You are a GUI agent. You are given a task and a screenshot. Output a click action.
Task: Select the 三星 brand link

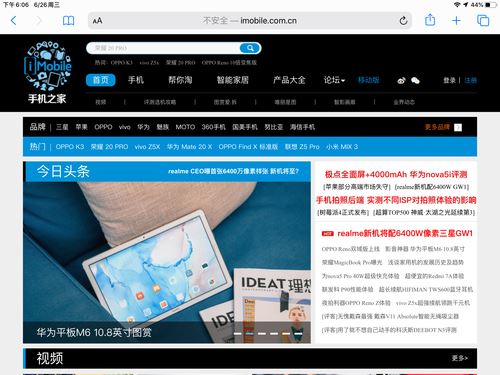click(62, 127)
